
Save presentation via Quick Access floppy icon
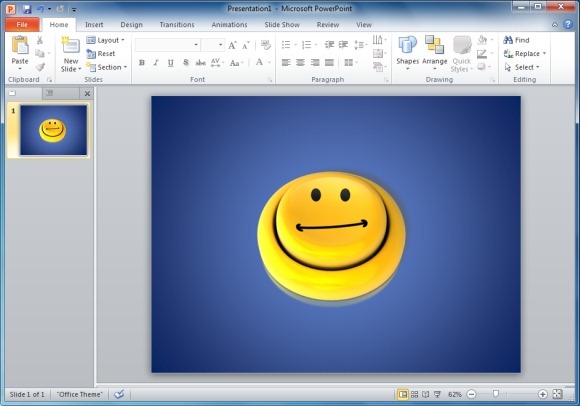coord(27,9)
